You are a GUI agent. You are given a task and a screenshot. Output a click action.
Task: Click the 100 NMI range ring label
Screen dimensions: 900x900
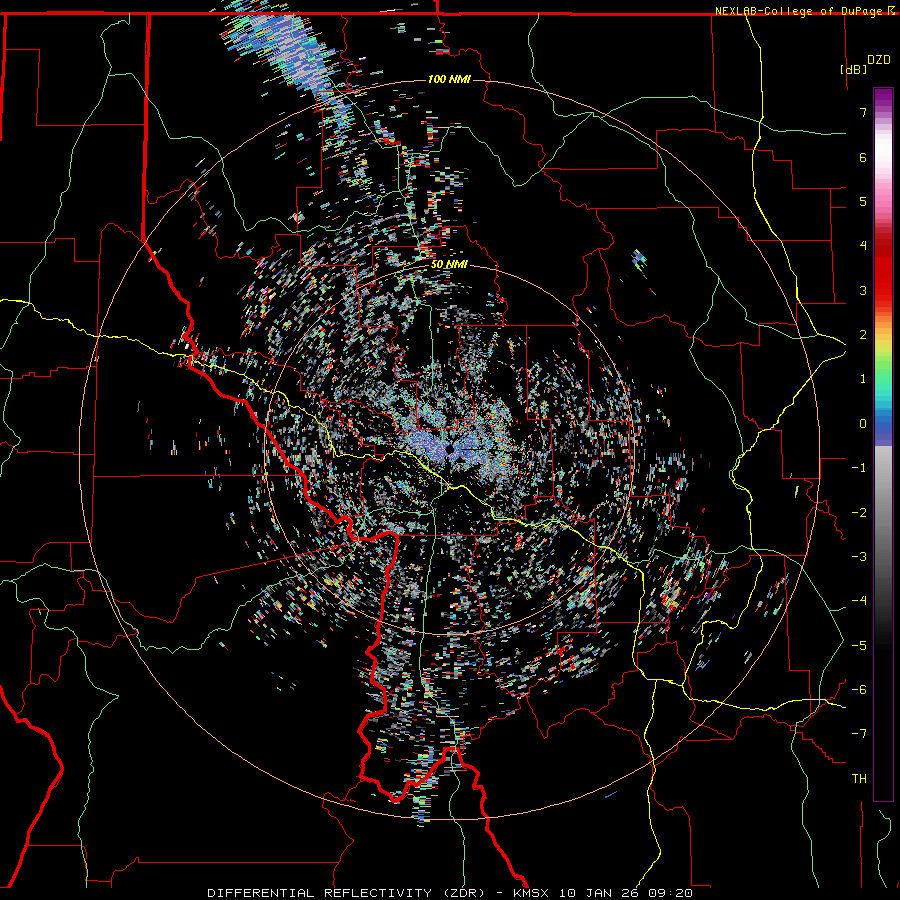pyautogui.click(x=449, y=79)
